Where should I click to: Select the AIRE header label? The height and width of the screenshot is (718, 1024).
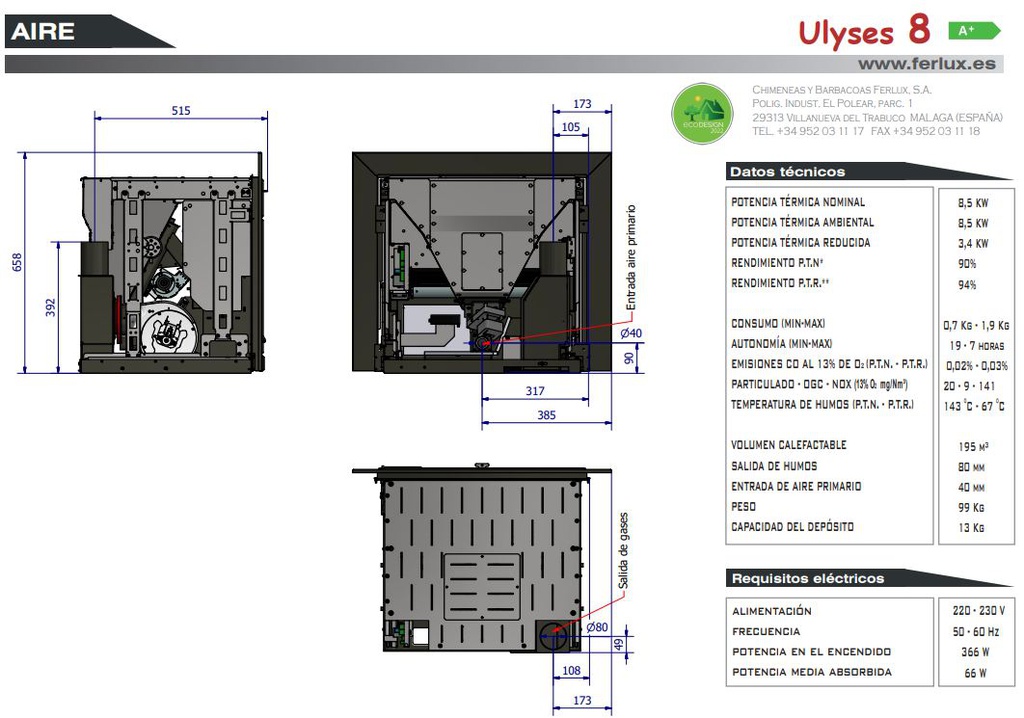(x=43, y=31)
